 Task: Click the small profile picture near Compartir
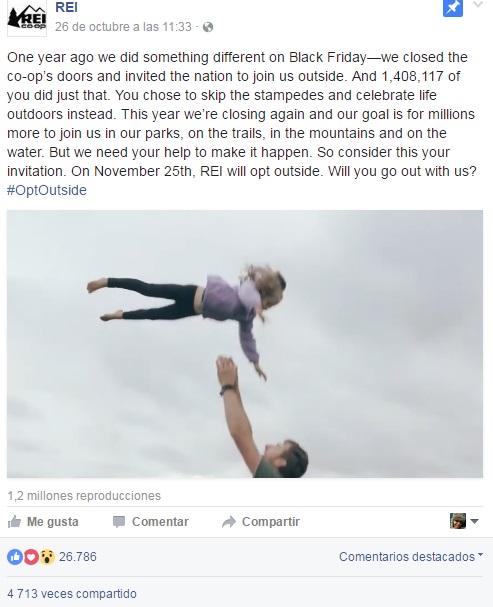tap(458, 521)
